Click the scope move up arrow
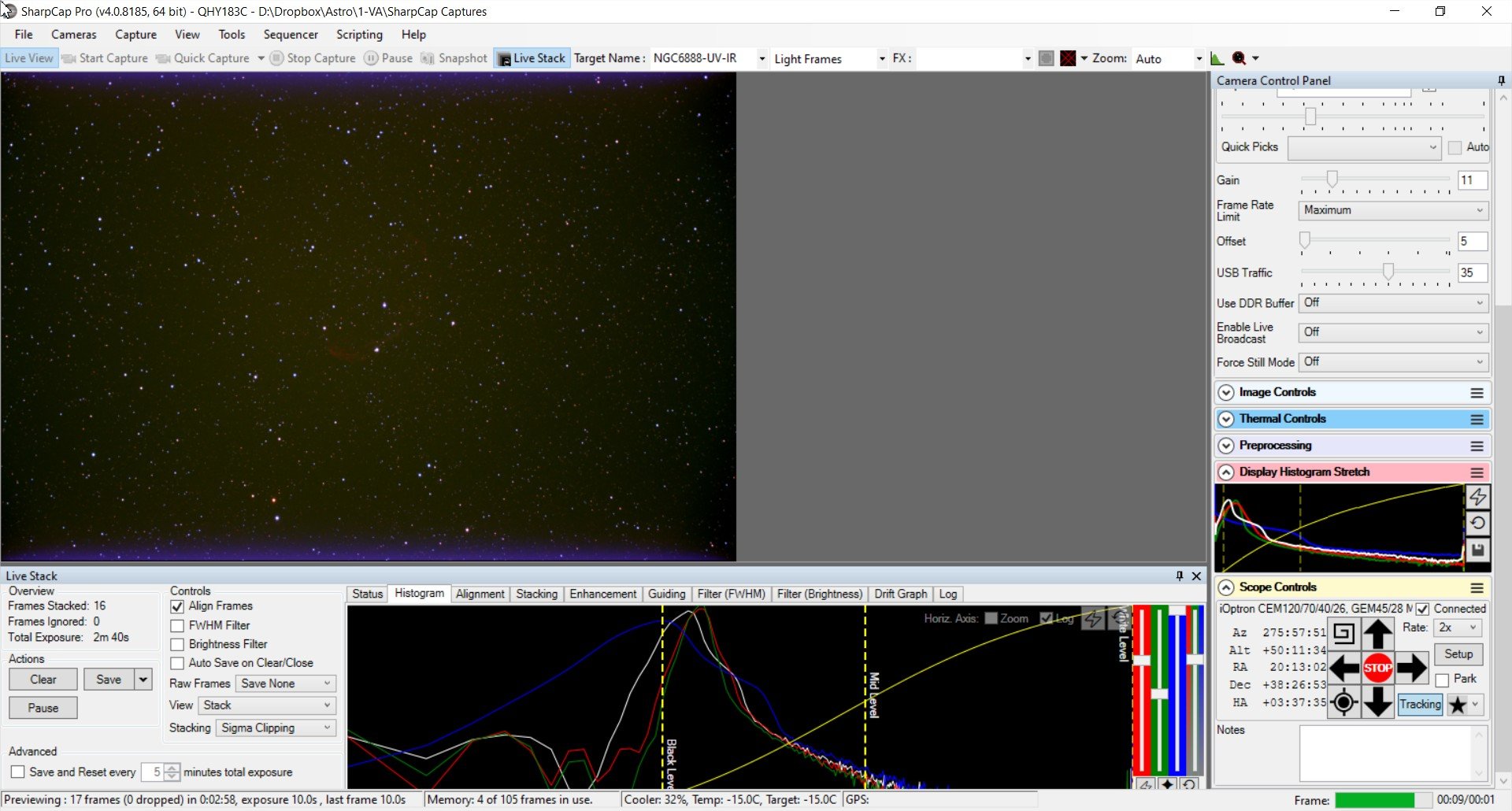The height and width of the screenshot is (811, 1512). [x=1377, y=634]
